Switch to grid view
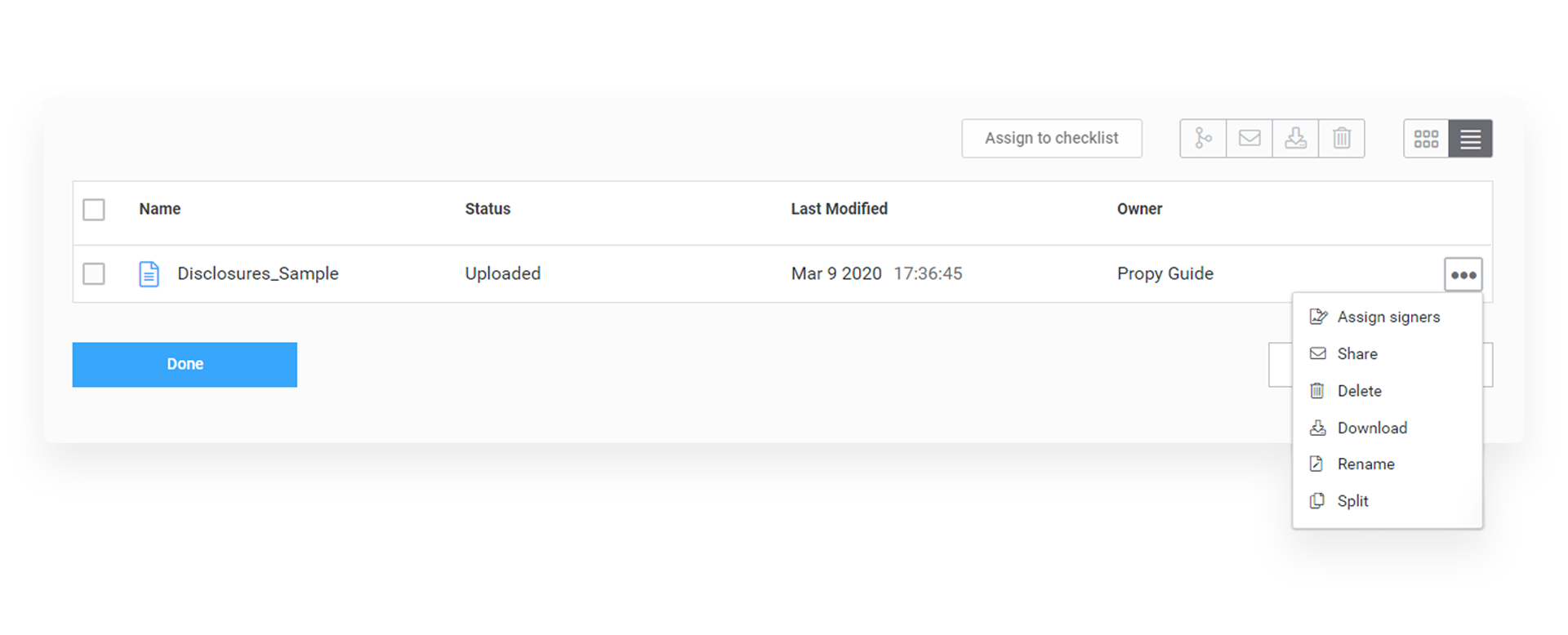This screenshot has height=635, width=1568. [x=1426, y=139]
